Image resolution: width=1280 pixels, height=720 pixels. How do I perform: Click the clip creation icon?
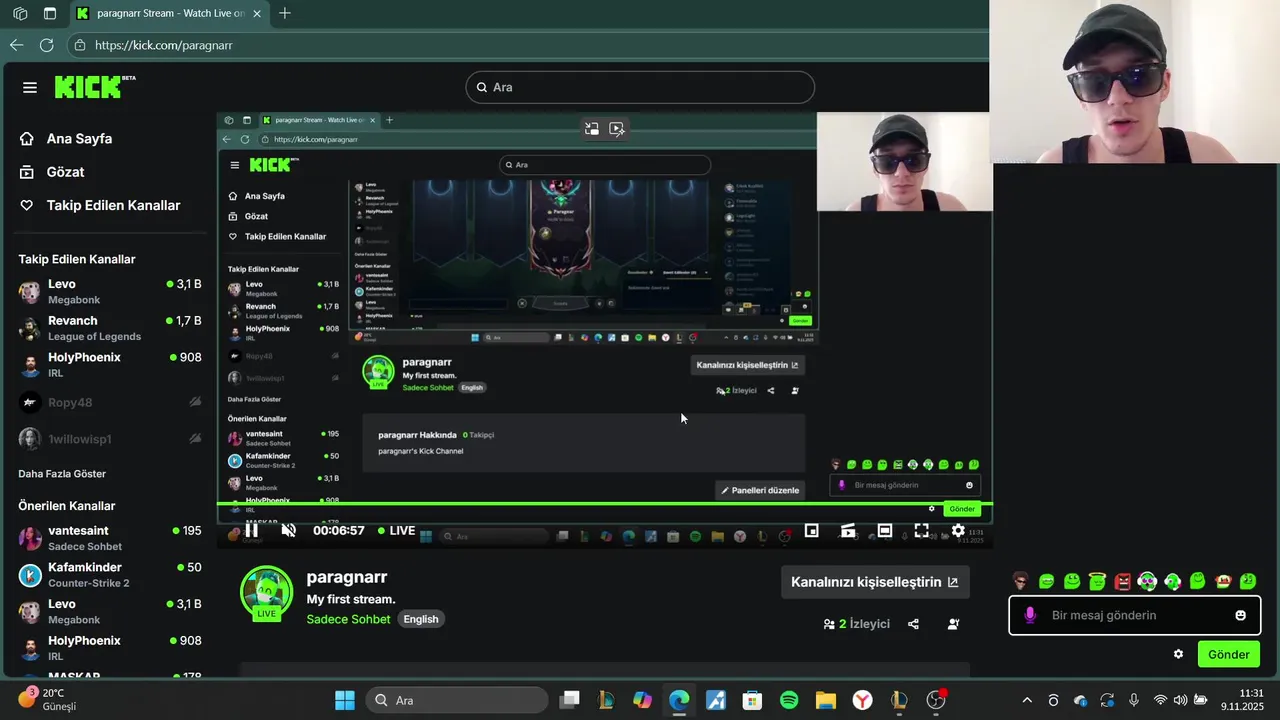(x=848, y=530)
